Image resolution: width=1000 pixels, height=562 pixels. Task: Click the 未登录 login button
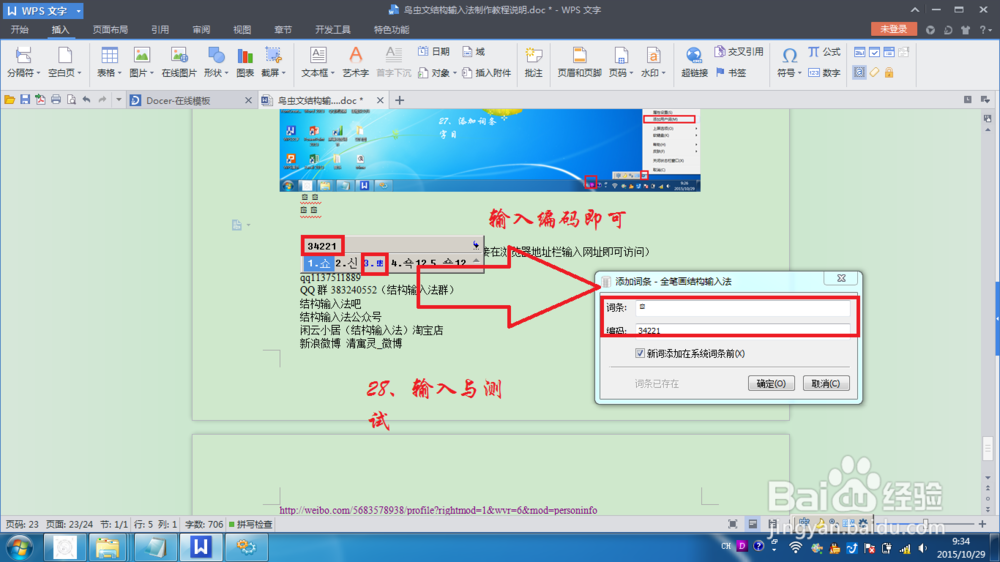tap(893, 29)
